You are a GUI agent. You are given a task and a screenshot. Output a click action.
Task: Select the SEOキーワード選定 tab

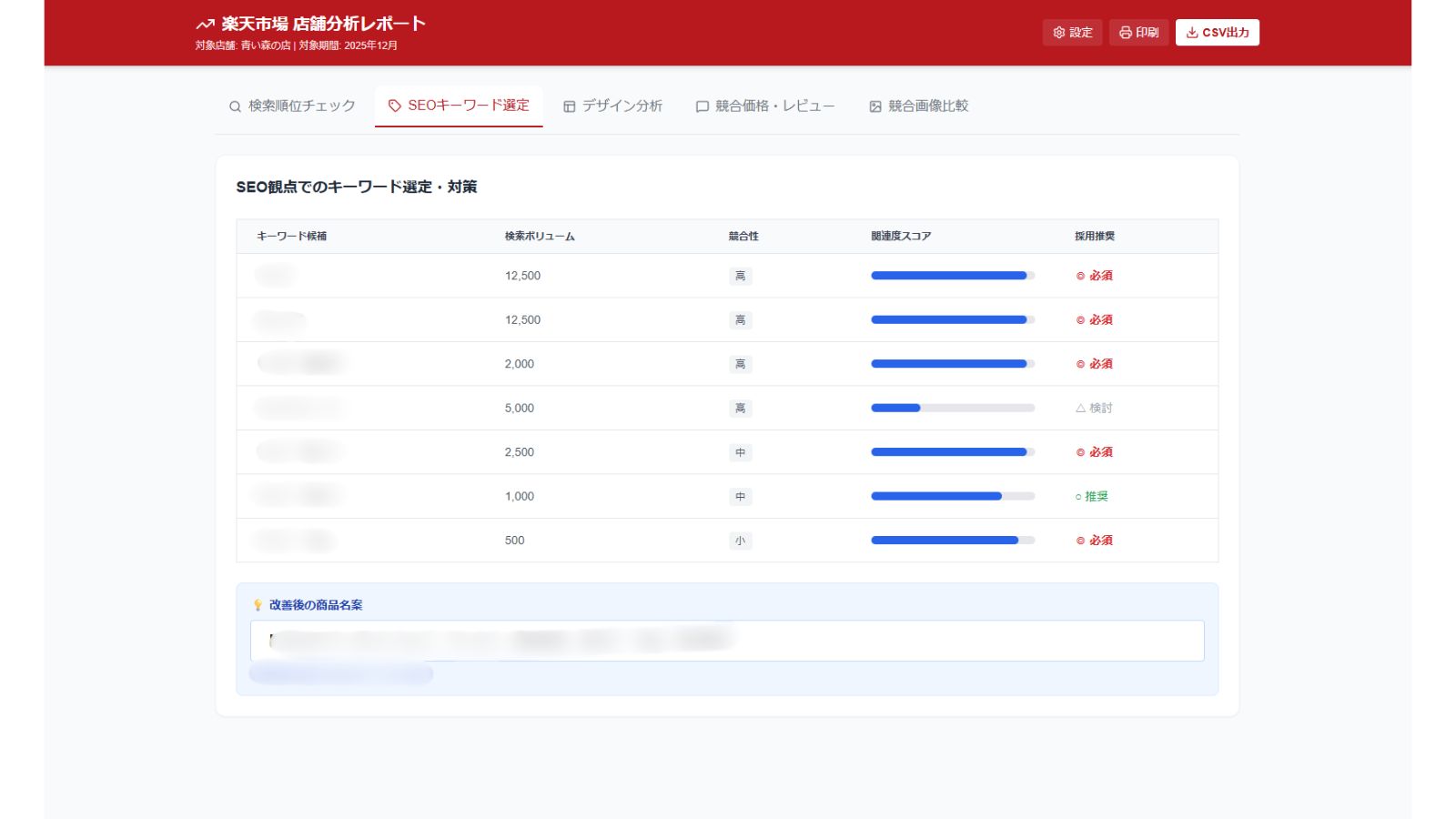pos(459,106)
